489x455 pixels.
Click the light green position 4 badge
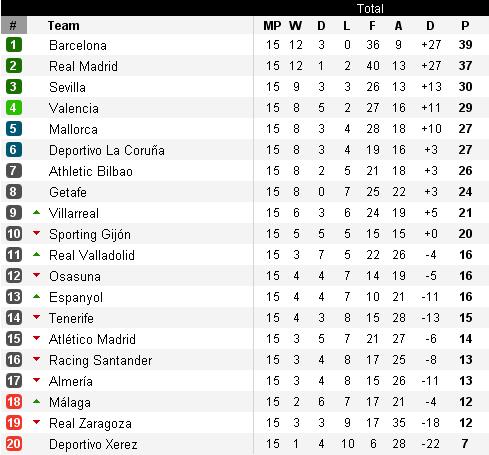(x=14, y=108)
